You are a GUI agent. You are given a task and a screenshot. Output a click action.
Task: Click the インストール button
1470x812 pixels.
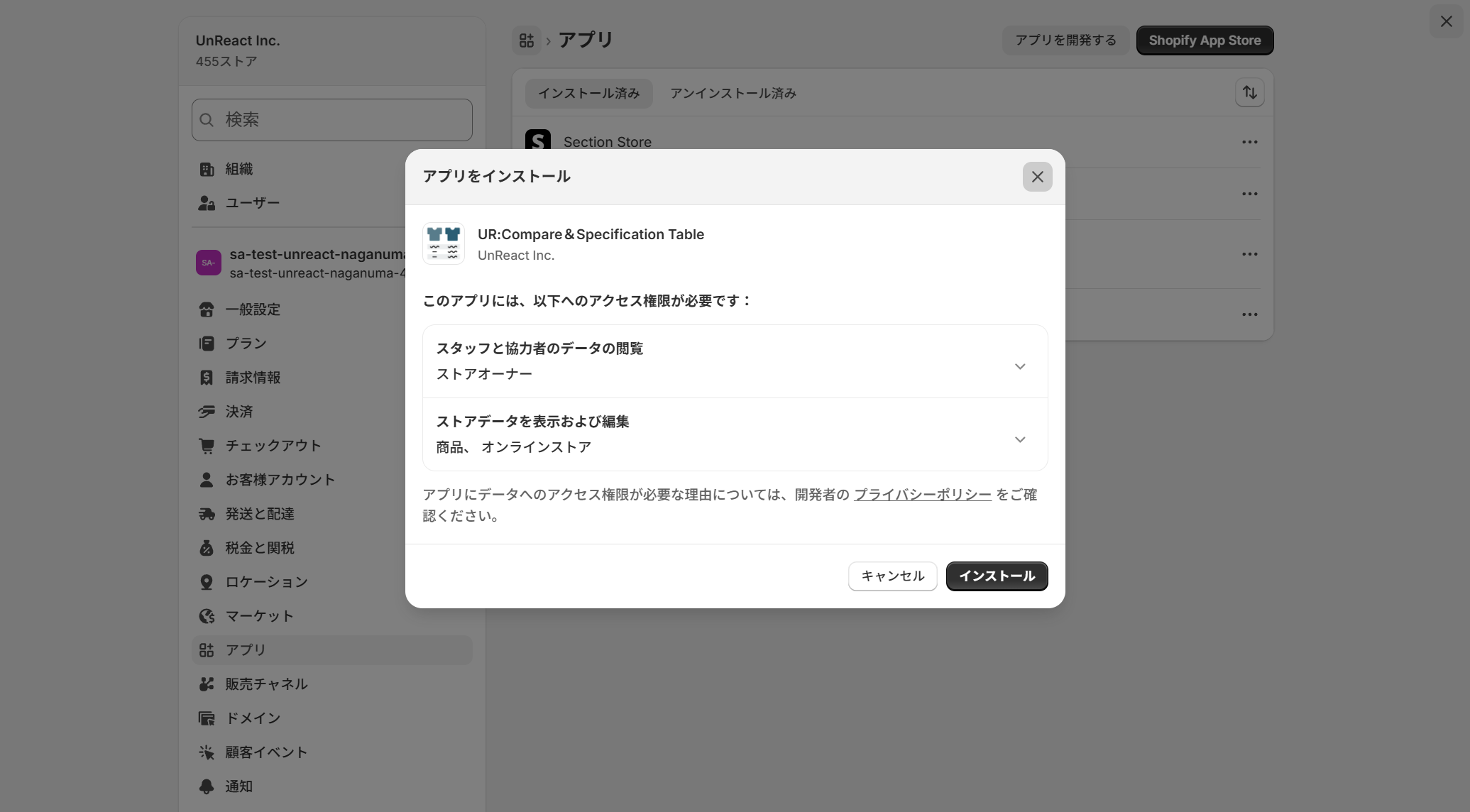point(997,576)
